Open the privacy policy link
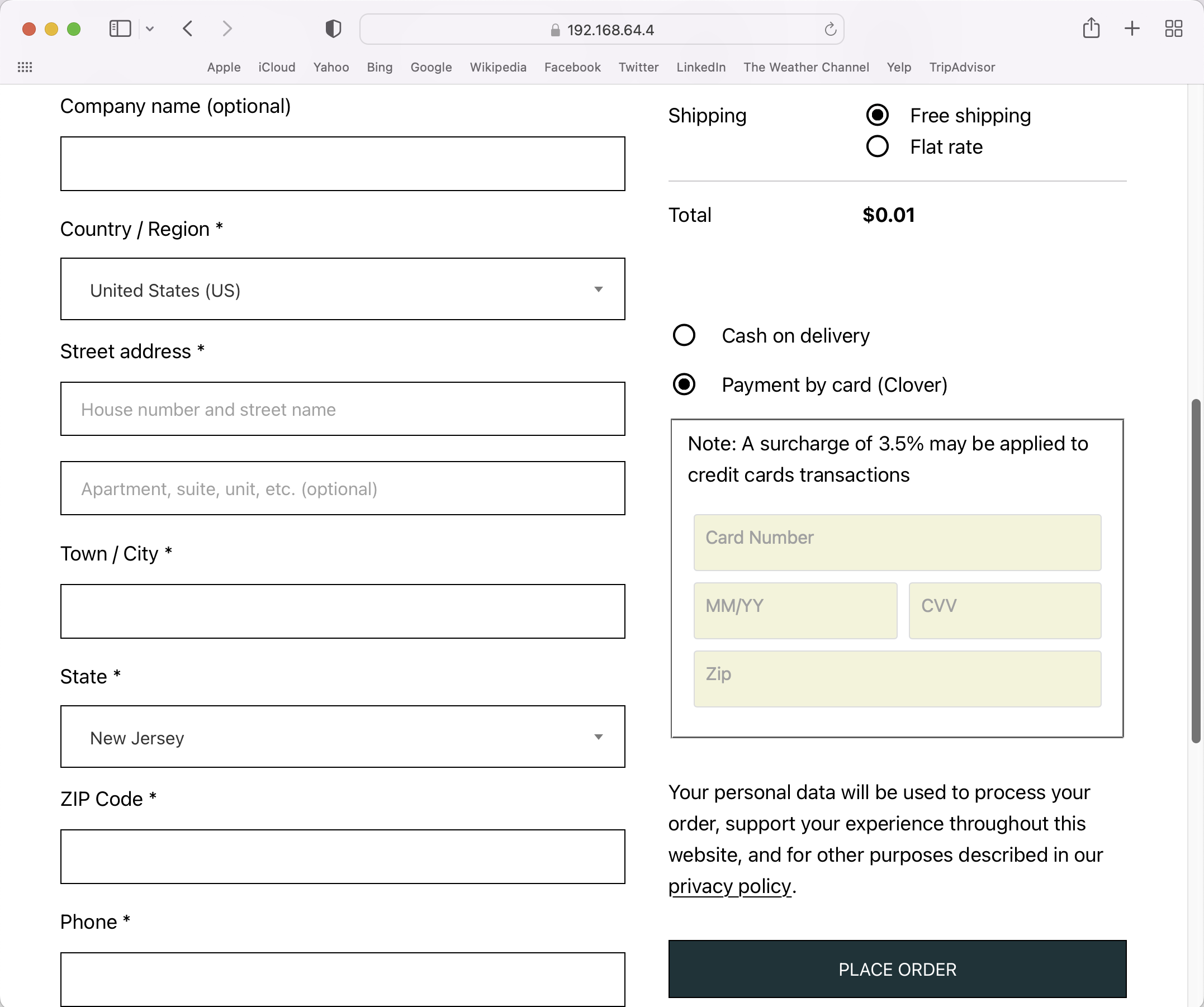This screenshot has height=1007, width=1204. (729, 886)
